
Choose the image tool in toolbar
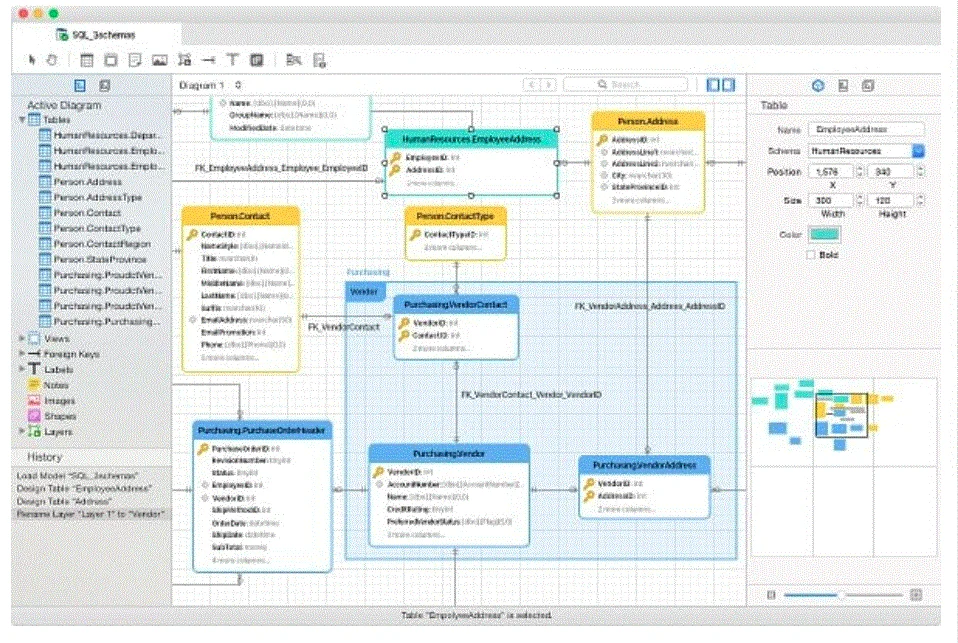(159, 60)
